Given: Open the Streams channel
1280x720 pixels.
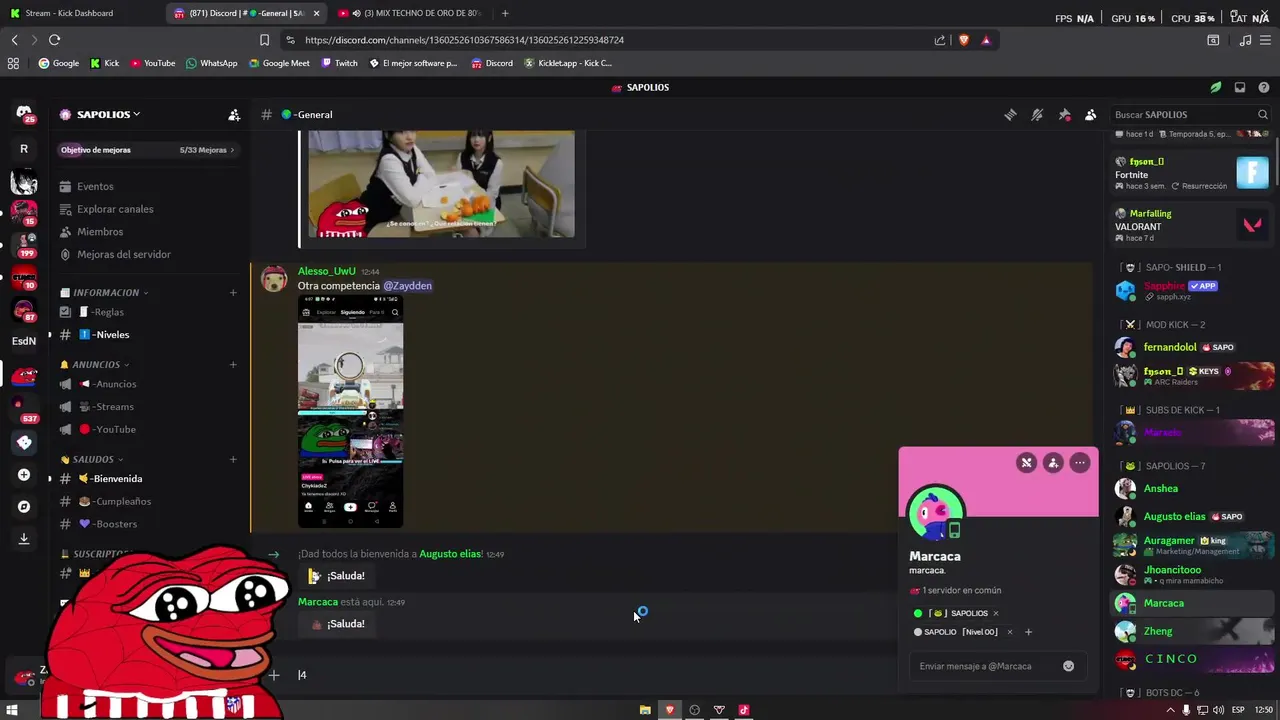Looking at the screenshot, I should coord(148,407).
